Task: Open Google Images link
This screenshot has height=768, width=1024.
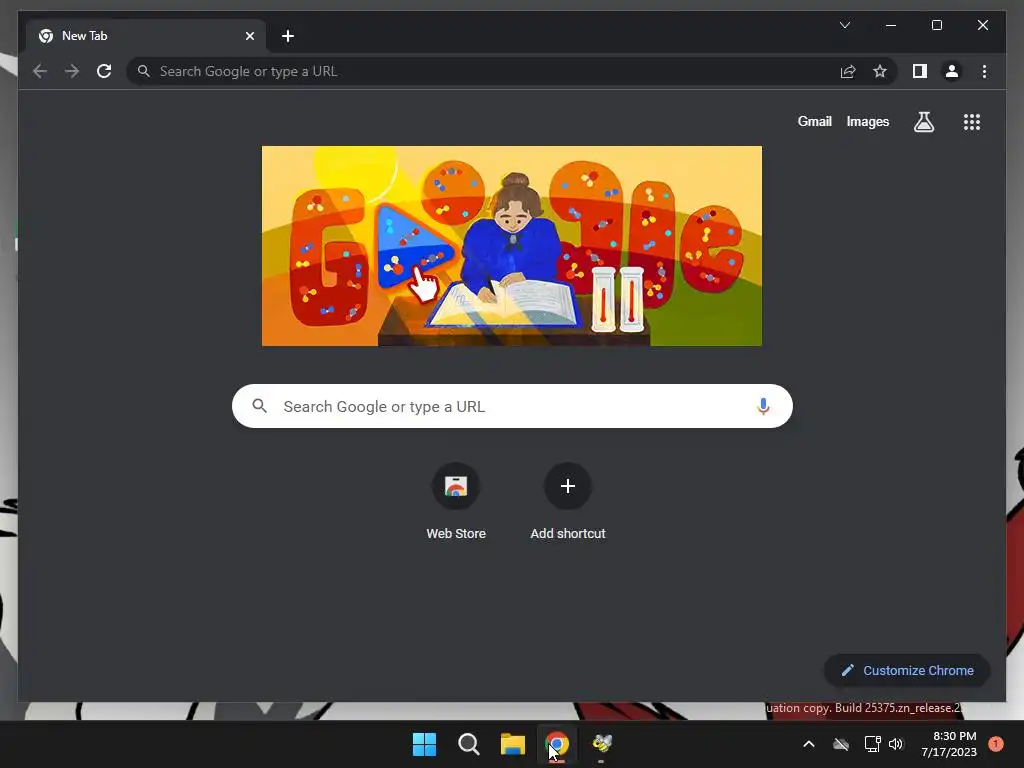Action: coord(867,121)
